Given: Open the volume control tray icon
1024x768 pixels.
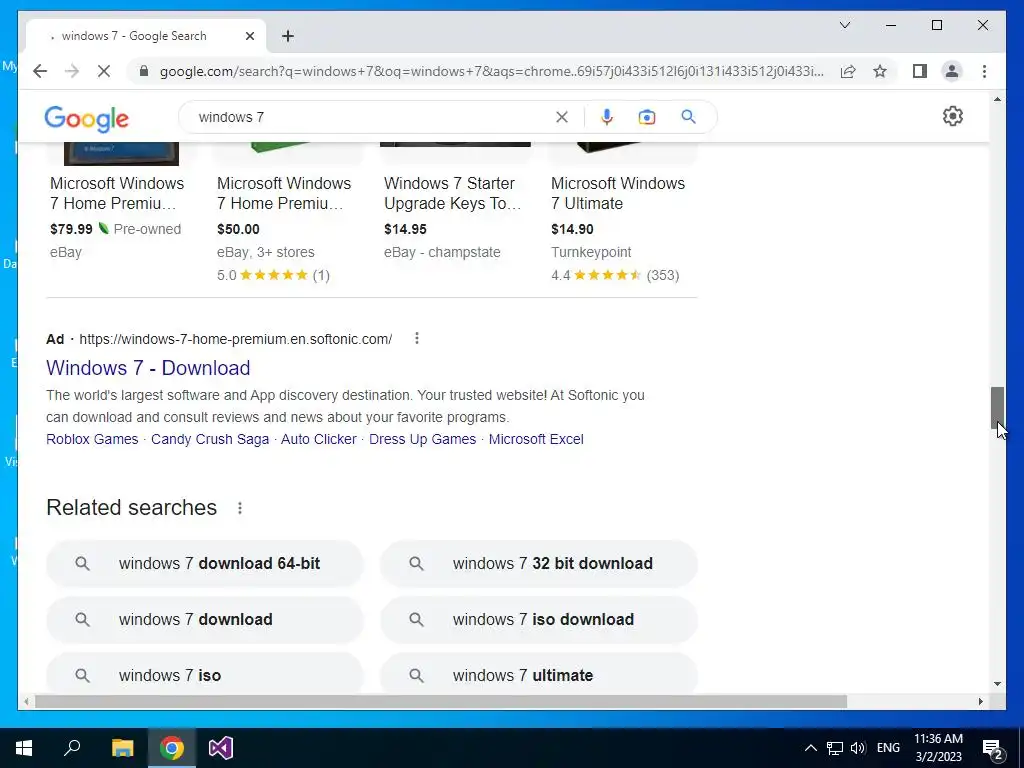Looking at the screenshot, I should [858, 748].
